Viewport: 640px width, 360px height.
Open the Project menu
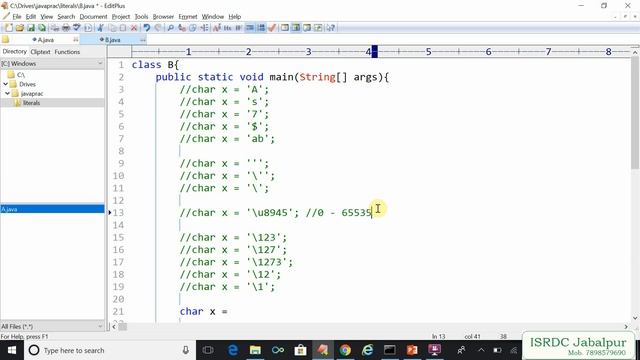120,17
